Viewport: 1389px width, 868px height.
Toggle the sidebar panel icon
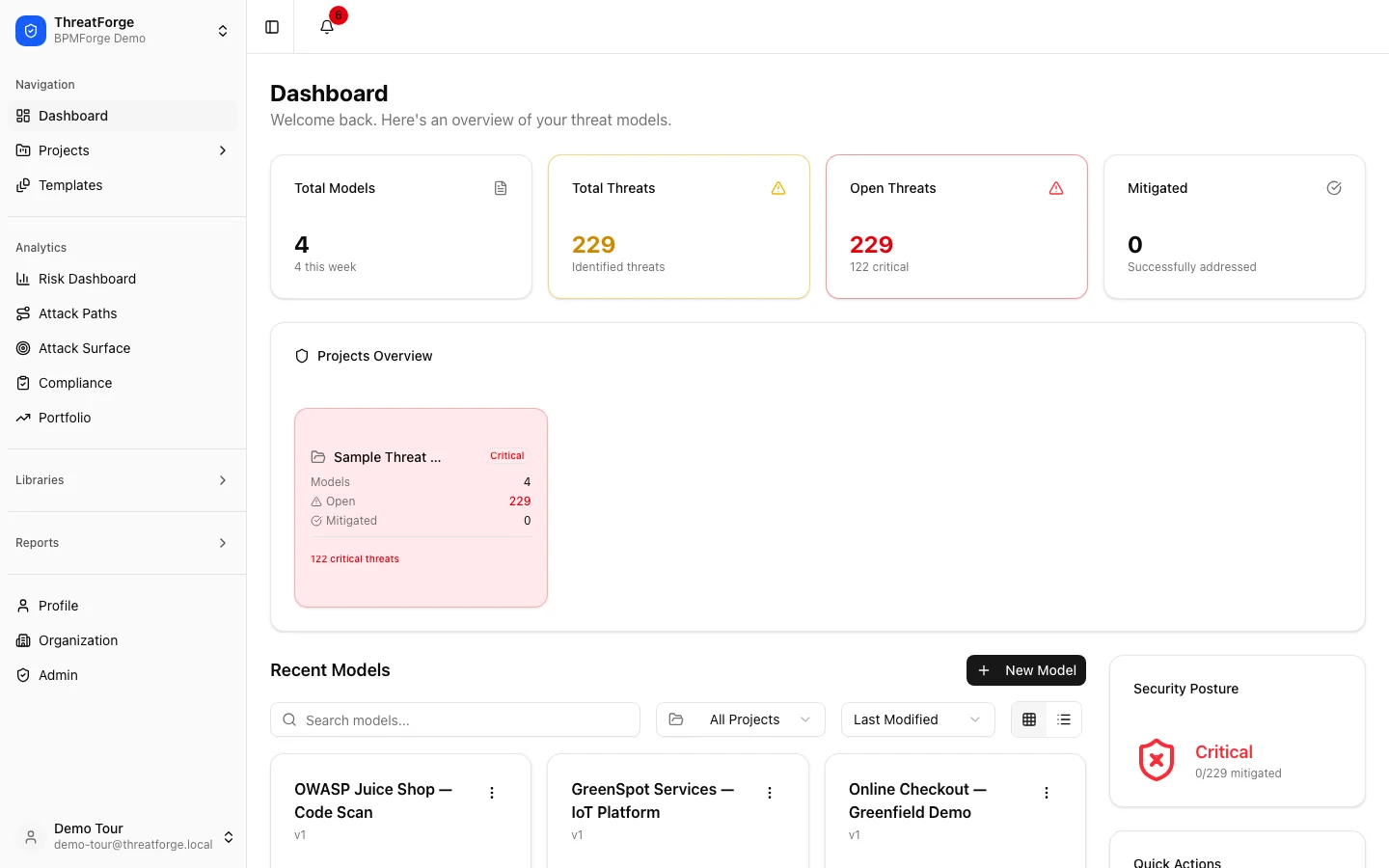tap(272, 27)
